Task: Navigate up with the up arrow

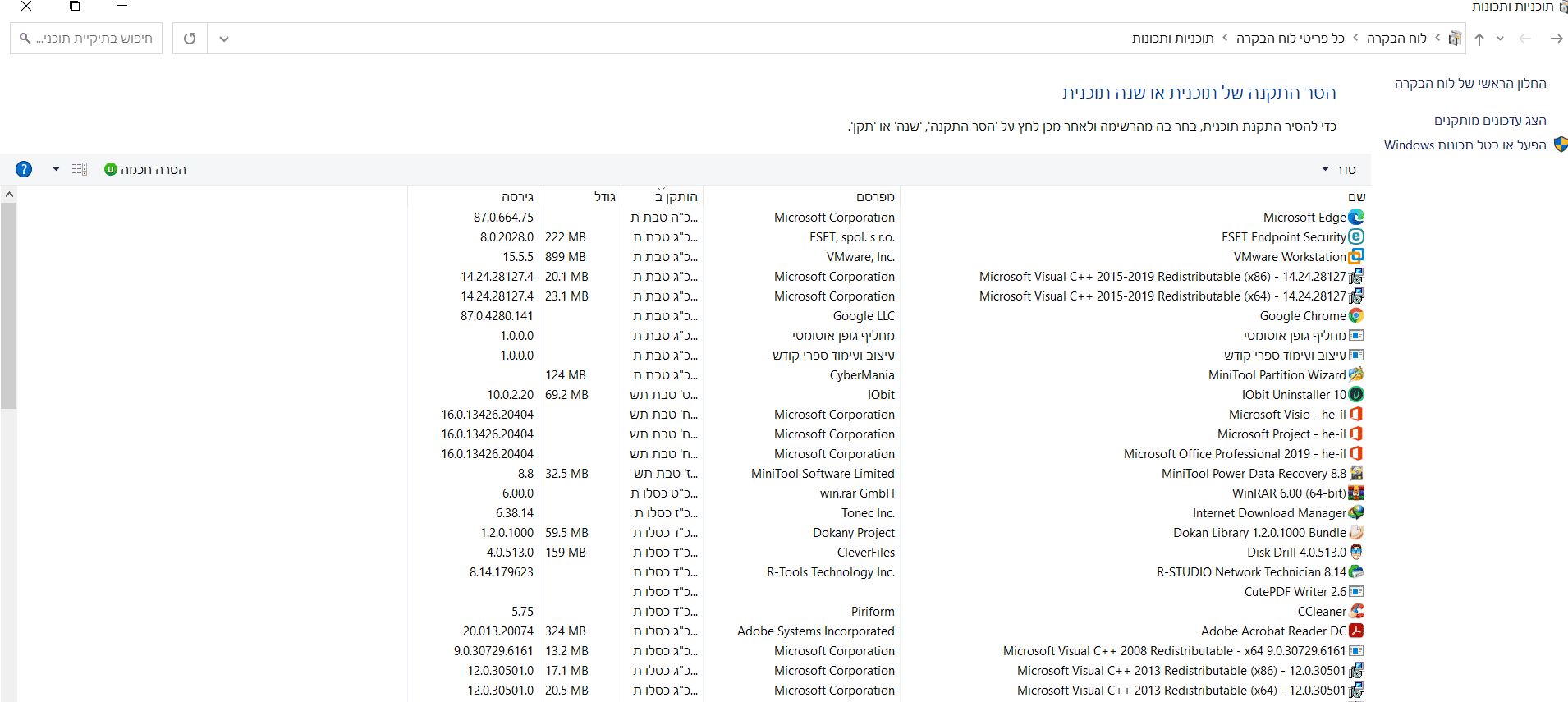Action: coord(1479,39)
